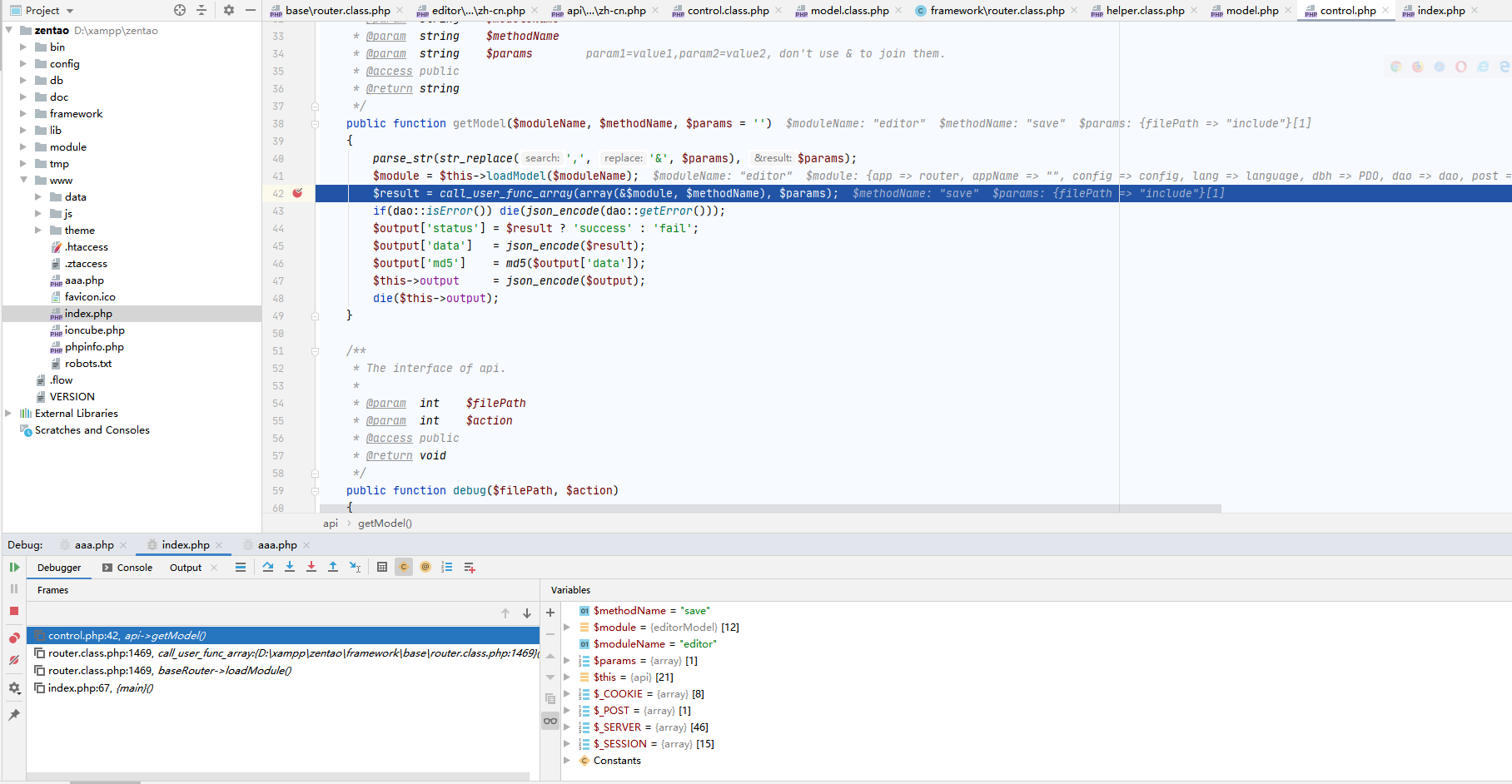The image size is (1512, 784).
Task: Expand External Libraries node
Action: 8,414
